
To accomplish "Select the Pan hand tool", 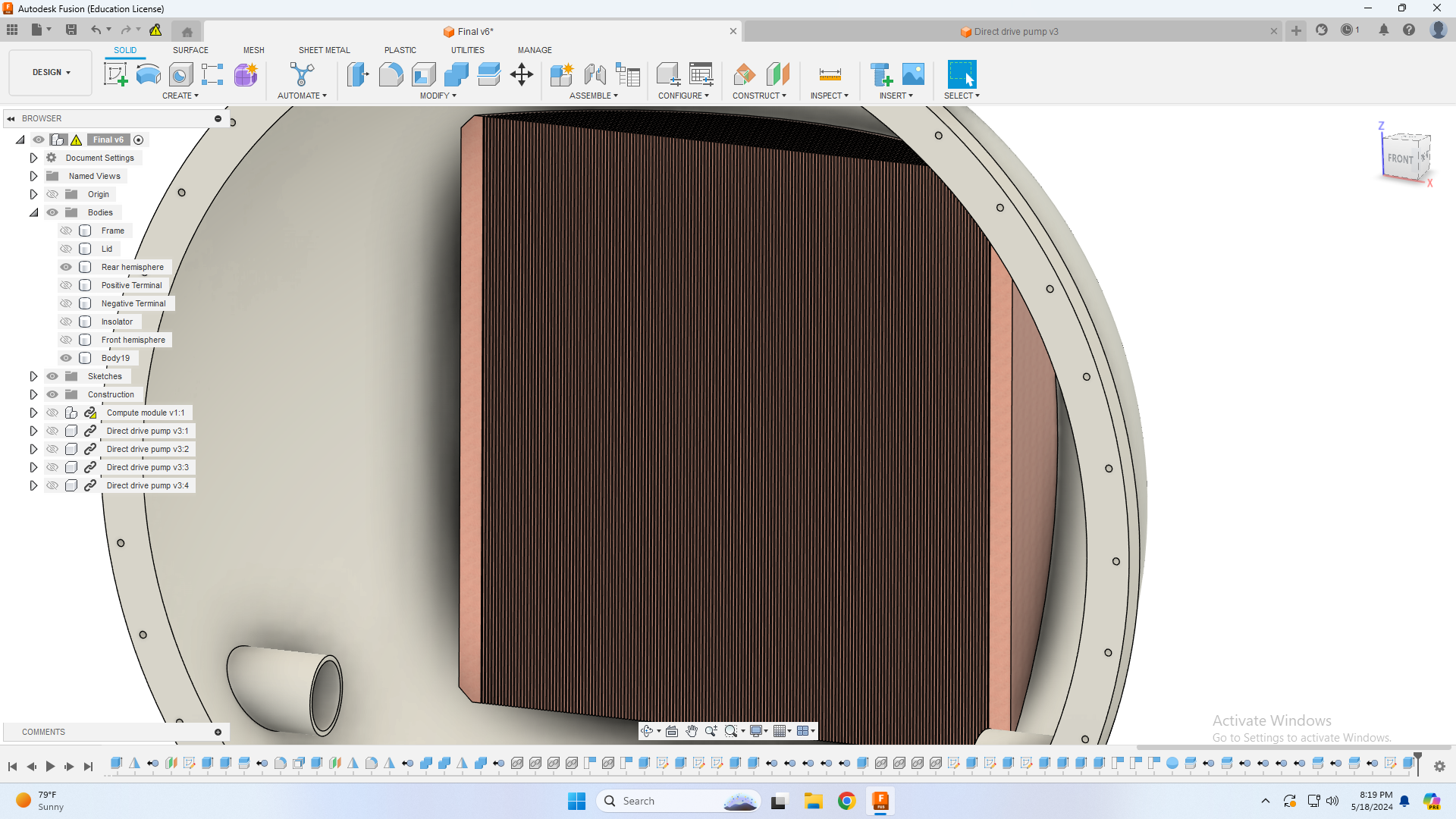I will point(692,731).
